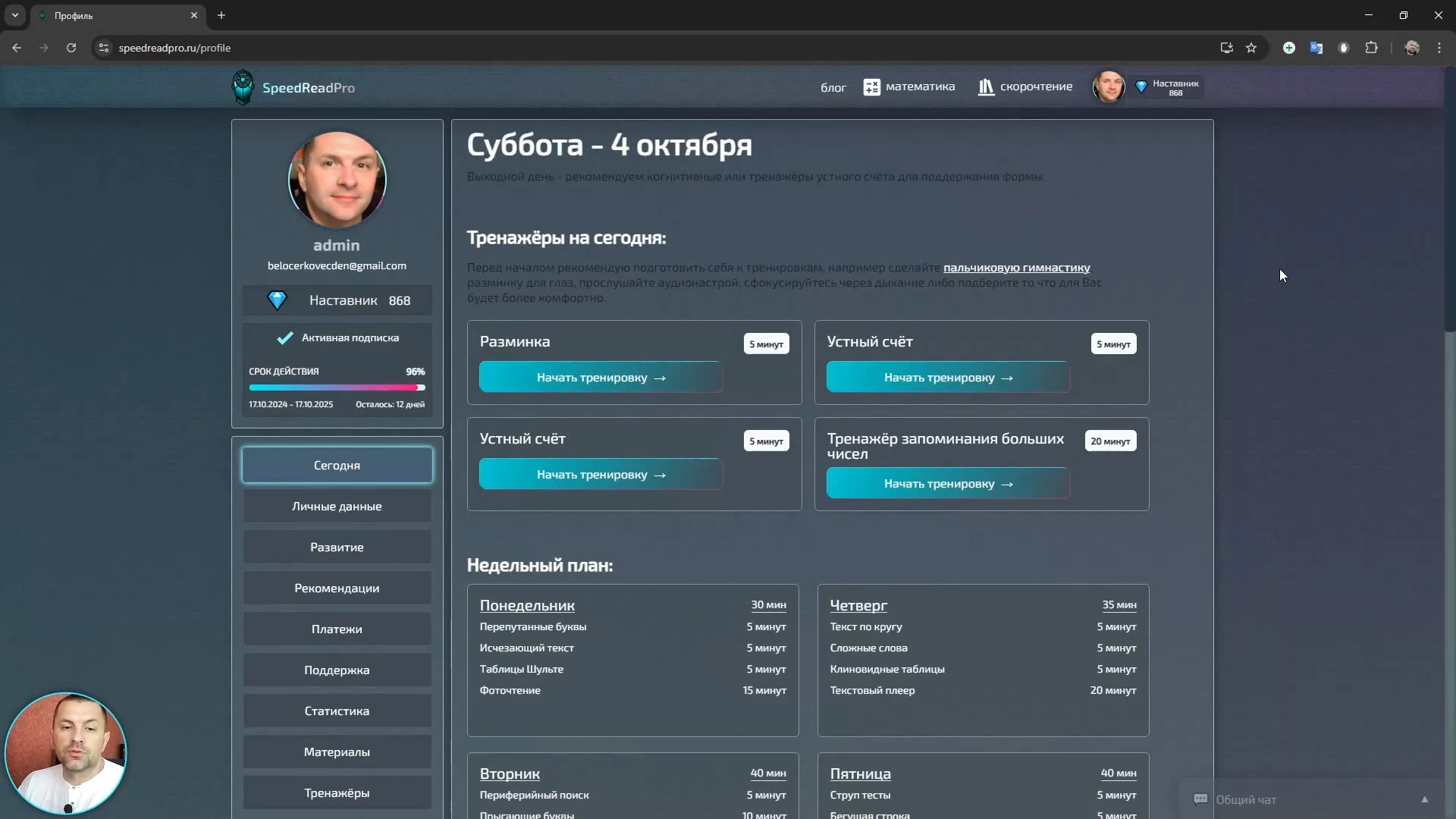Click the large admin profile photo
This screenshot has height=819, width=1456.
(x=337, y=180)
